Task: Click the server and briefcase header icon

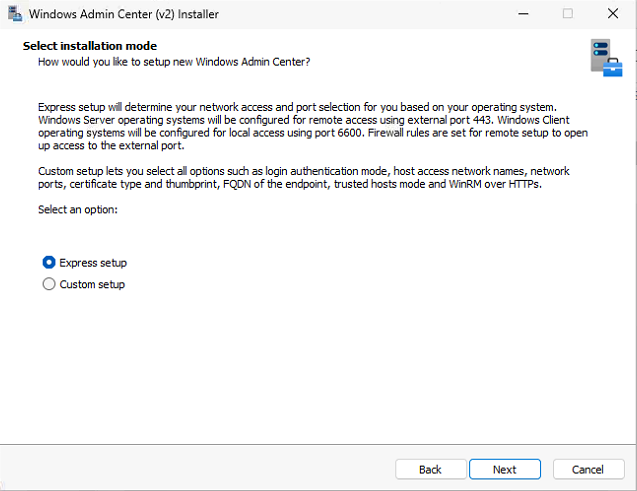Action: (606, 58)
